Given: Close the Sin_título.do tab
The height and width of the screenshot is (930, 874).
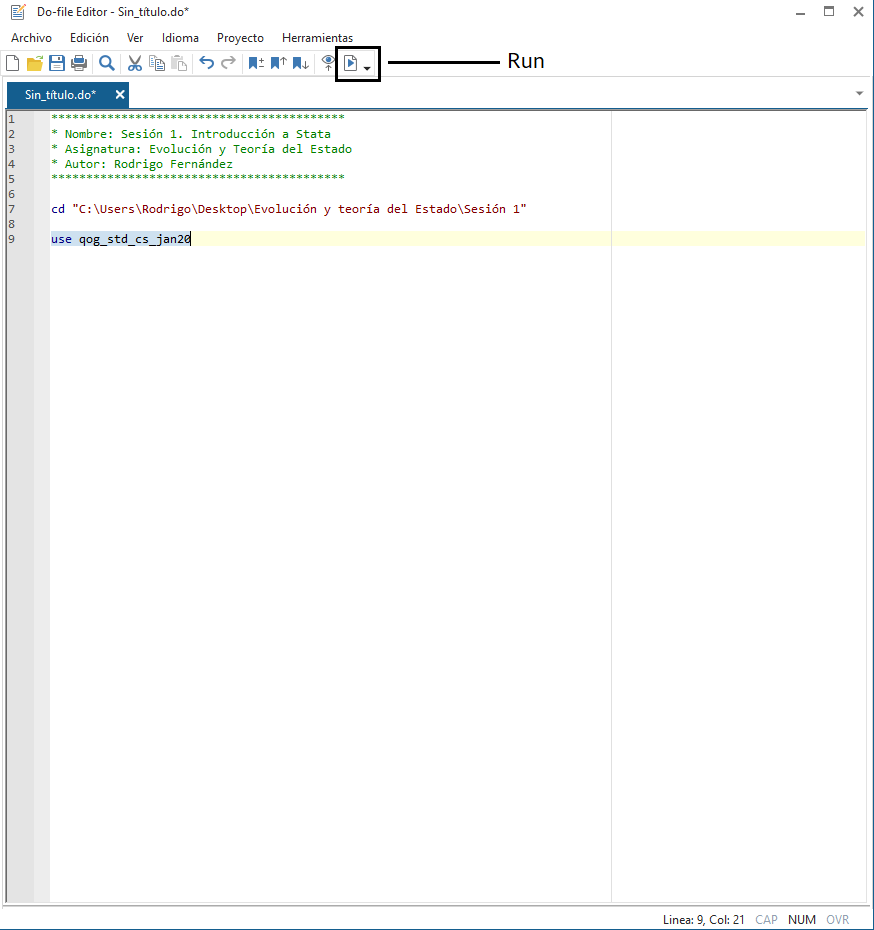Looking at the screenshot, I should [120, 95].
